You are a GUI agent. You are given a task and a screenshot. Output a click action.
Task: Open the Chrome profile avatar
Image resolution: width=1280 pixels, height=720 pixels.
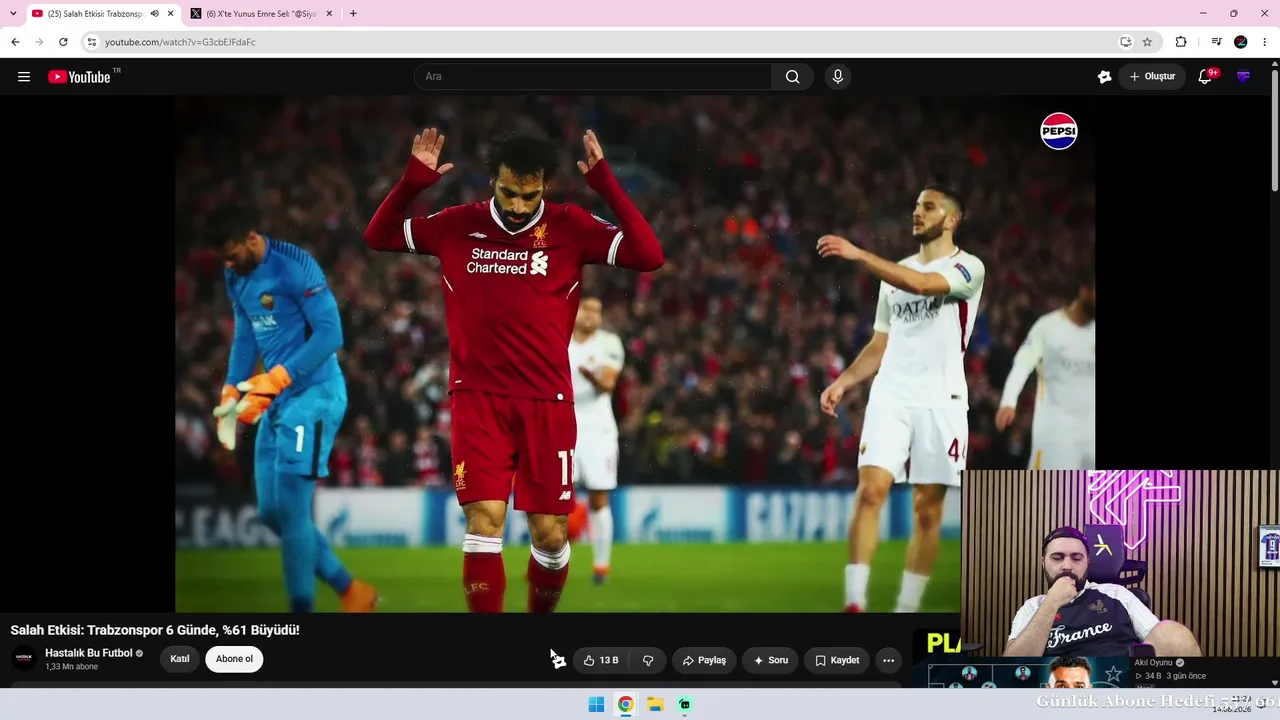click(1241, 42)
